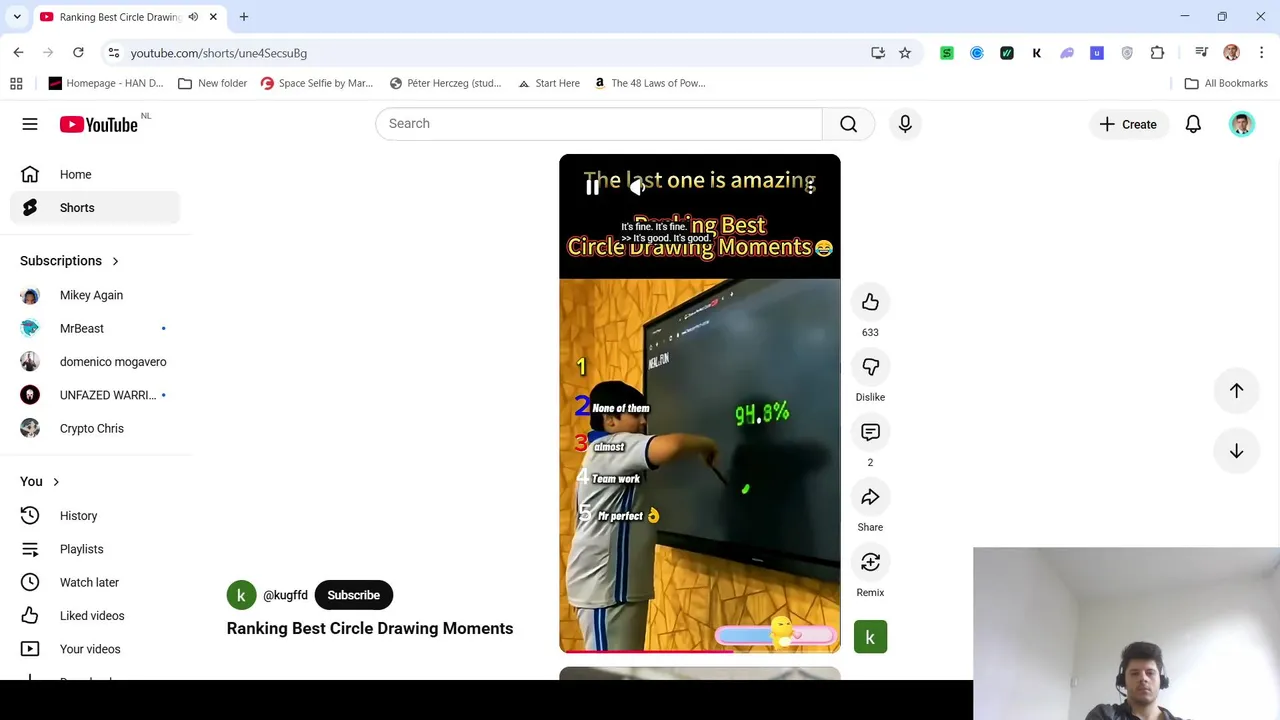The height and width of the screenshot is (720, 1280).
Task: Open the notifications bell
Action: [1193, 124]
